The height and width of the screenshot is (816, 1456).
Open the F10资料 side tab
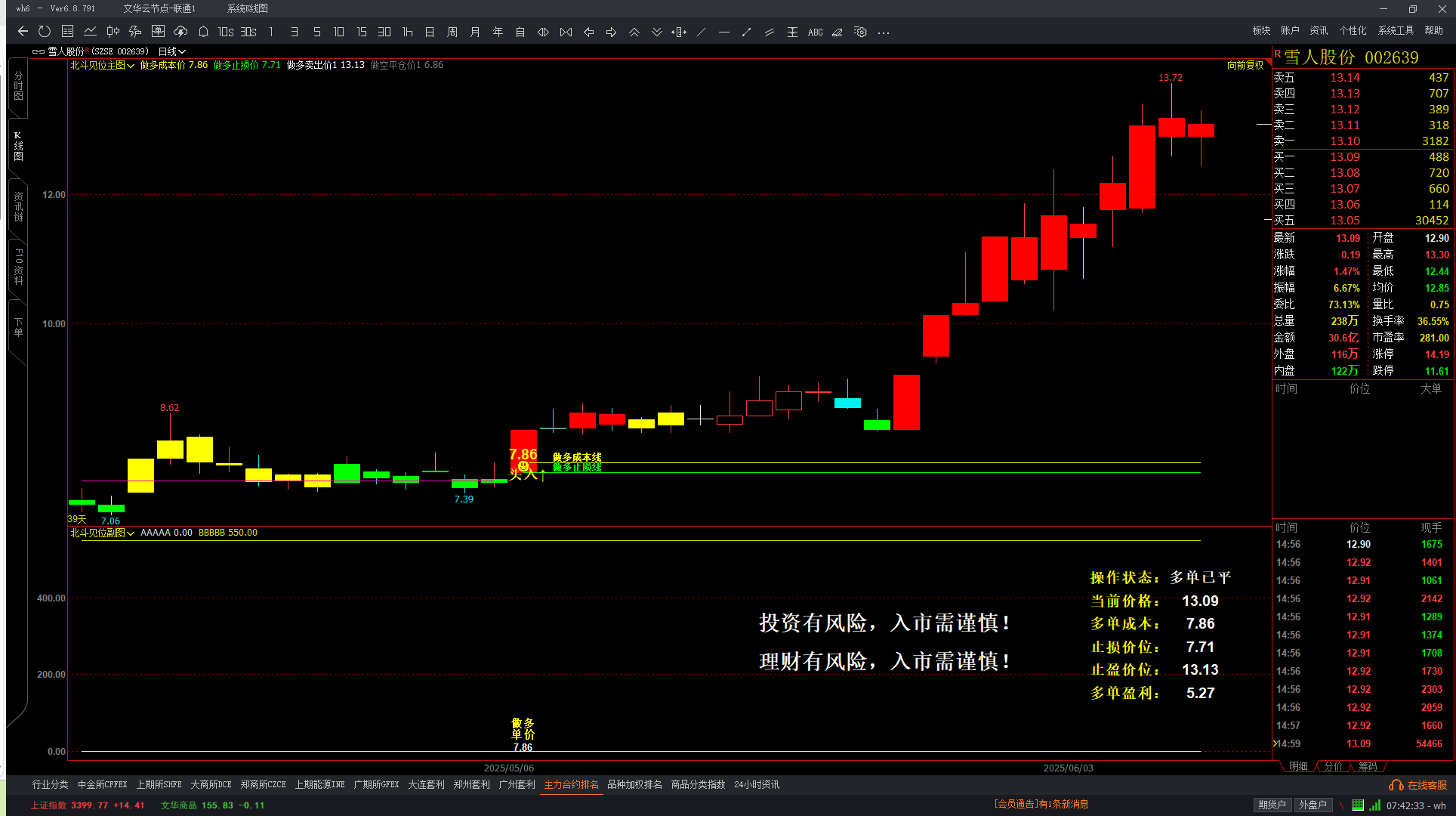(x=18, y=266)
